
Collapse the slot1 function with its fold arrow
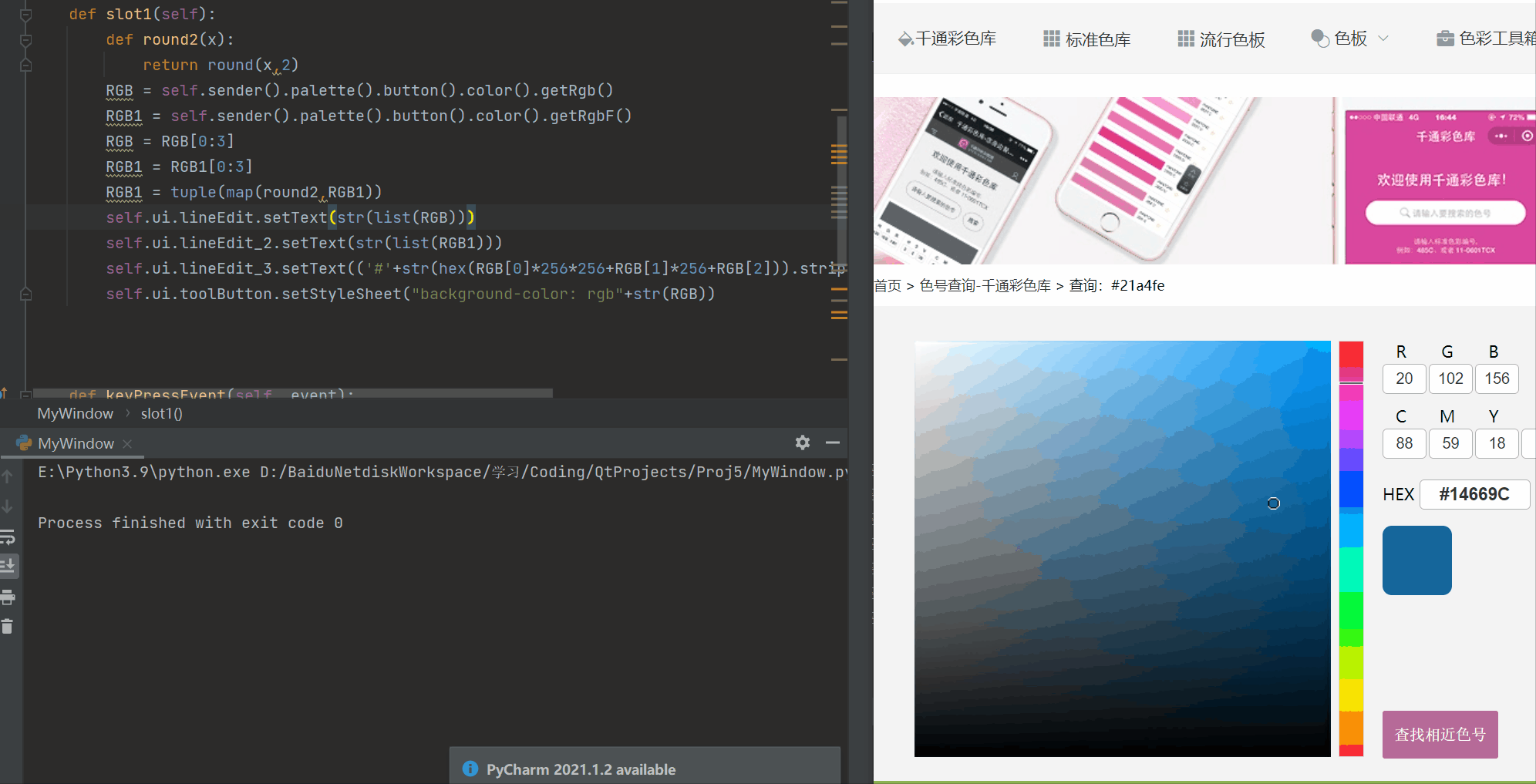(x=25, y=14)
